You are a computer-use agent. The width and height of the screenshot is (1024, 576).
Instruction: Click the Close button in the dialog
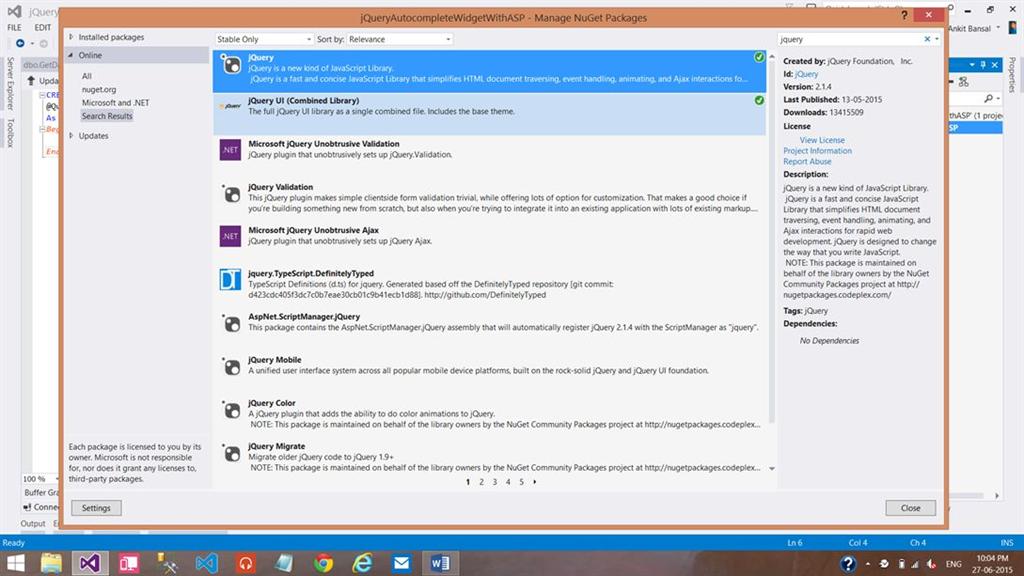pos(910,508)
